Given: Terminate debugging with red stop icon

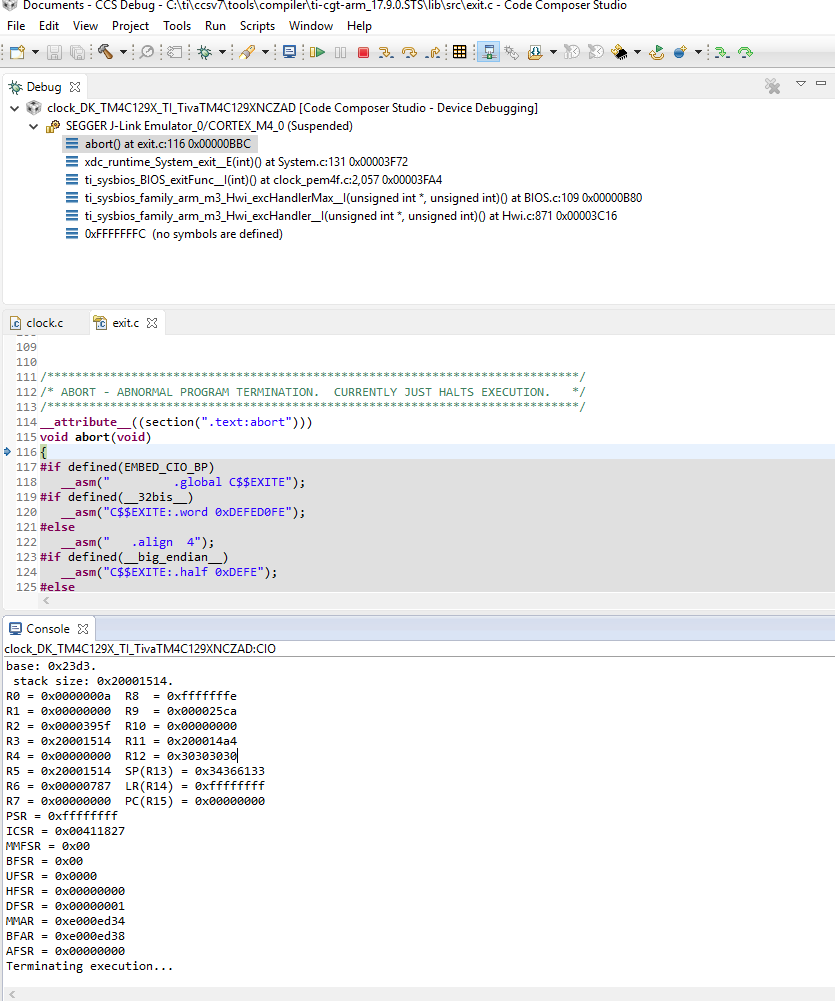Looking at the screenshot, I should point(363,52).
